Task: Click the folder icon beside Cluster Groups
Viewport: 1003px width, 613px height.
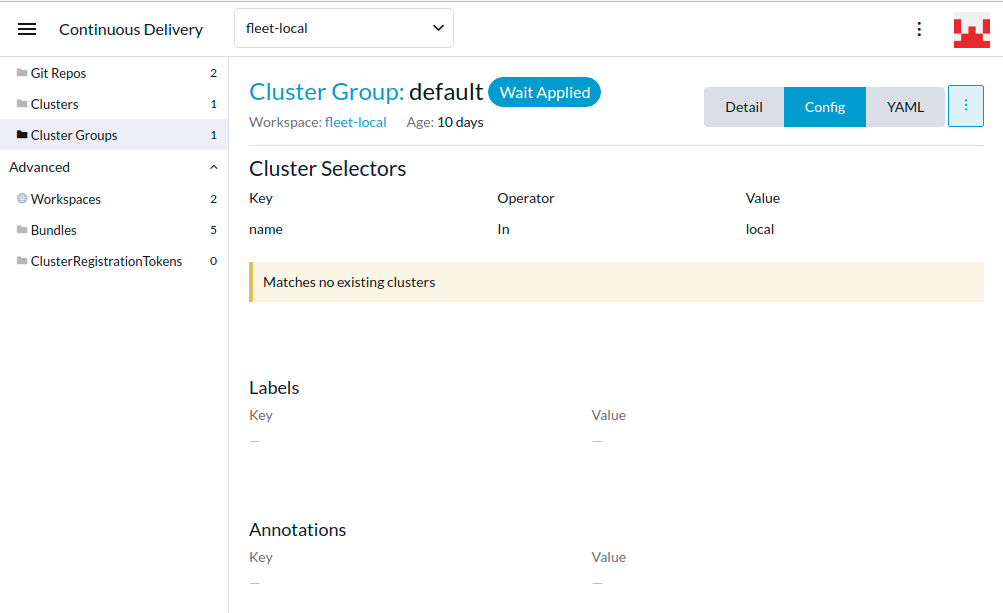Action: click(x=20, y=135)
